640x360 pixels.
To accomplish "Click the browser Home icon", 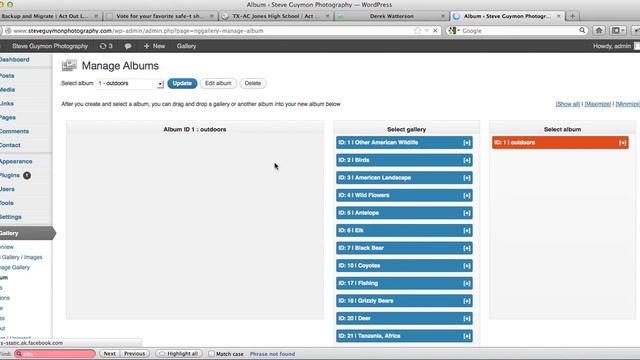I will tap(599, 30).
